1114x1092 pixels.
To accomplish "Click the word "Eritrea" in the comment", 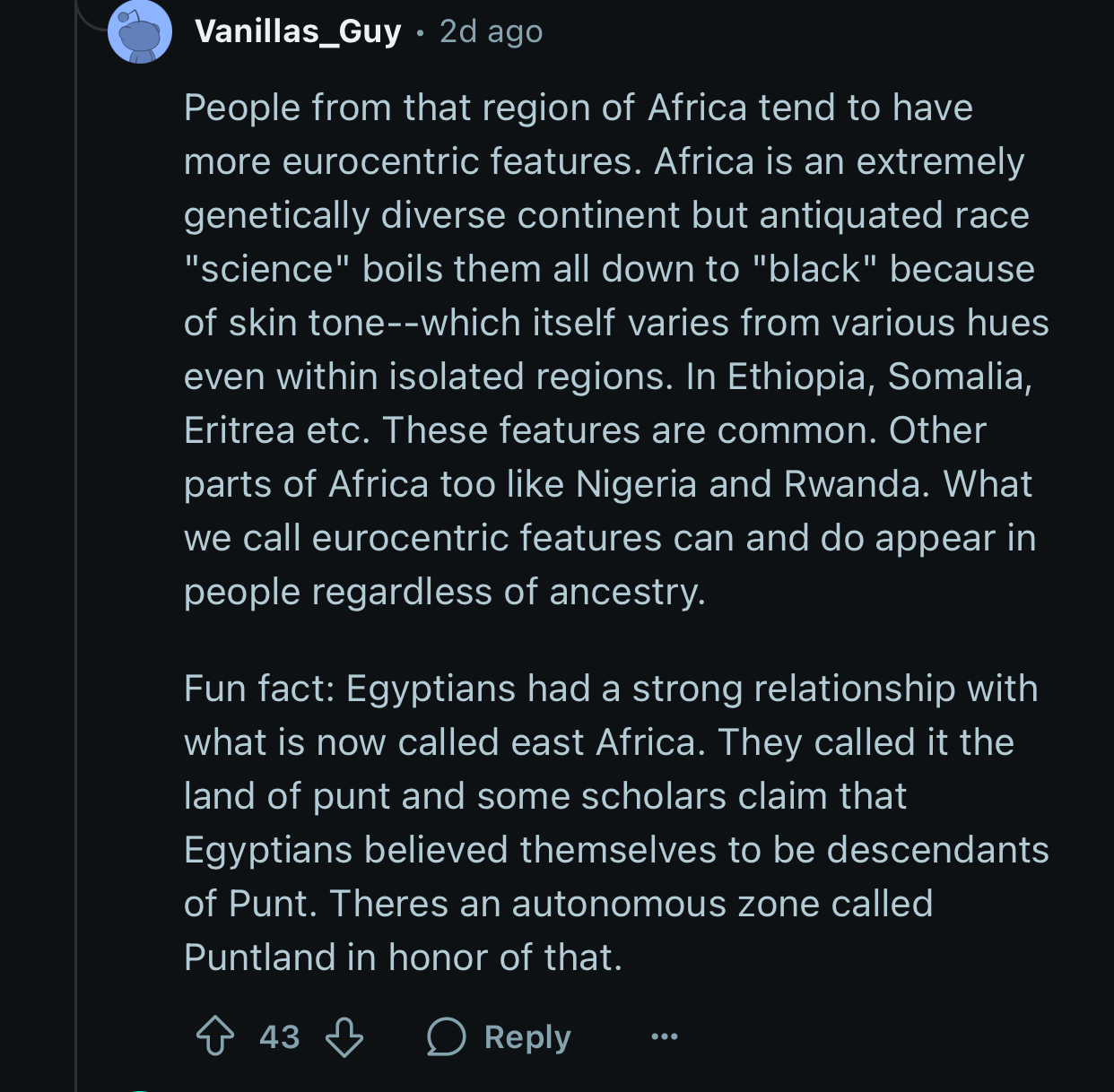I will click(x=239, y=430).
